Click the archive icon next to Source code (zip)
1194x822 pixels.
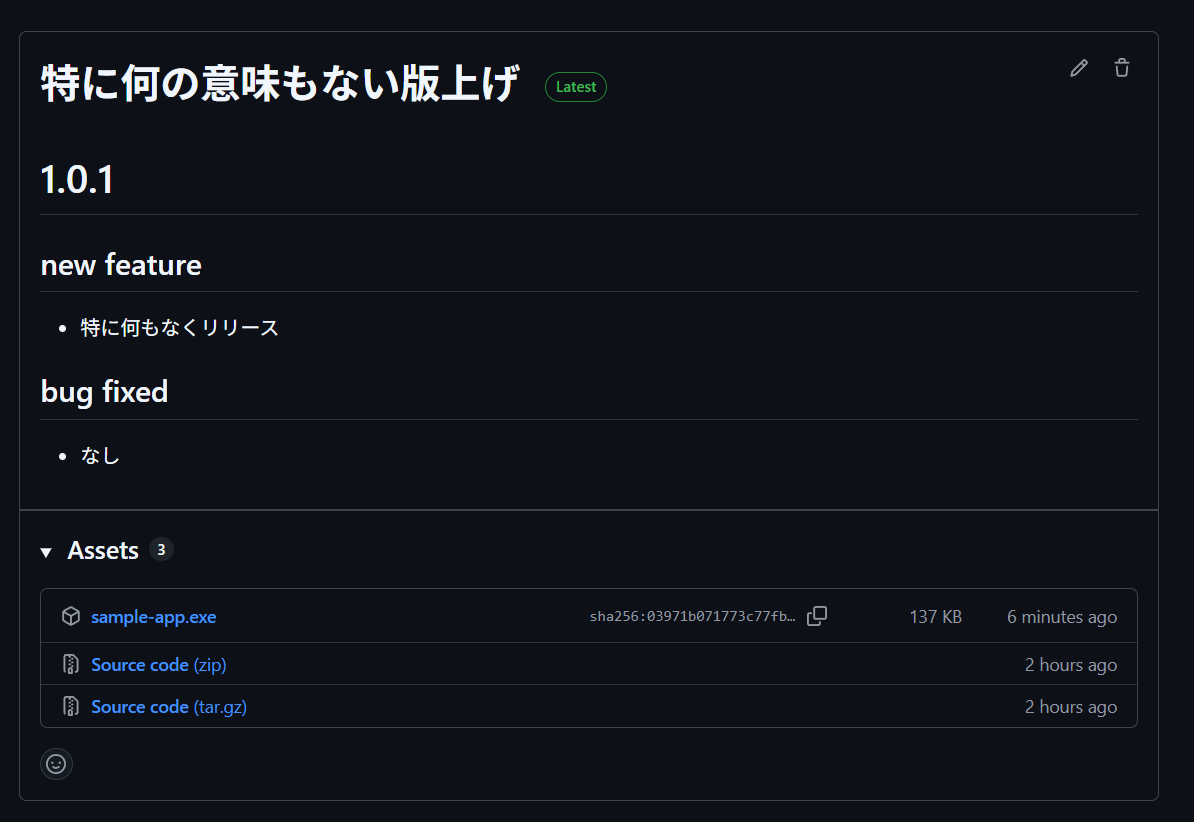(x=71, y=664)
